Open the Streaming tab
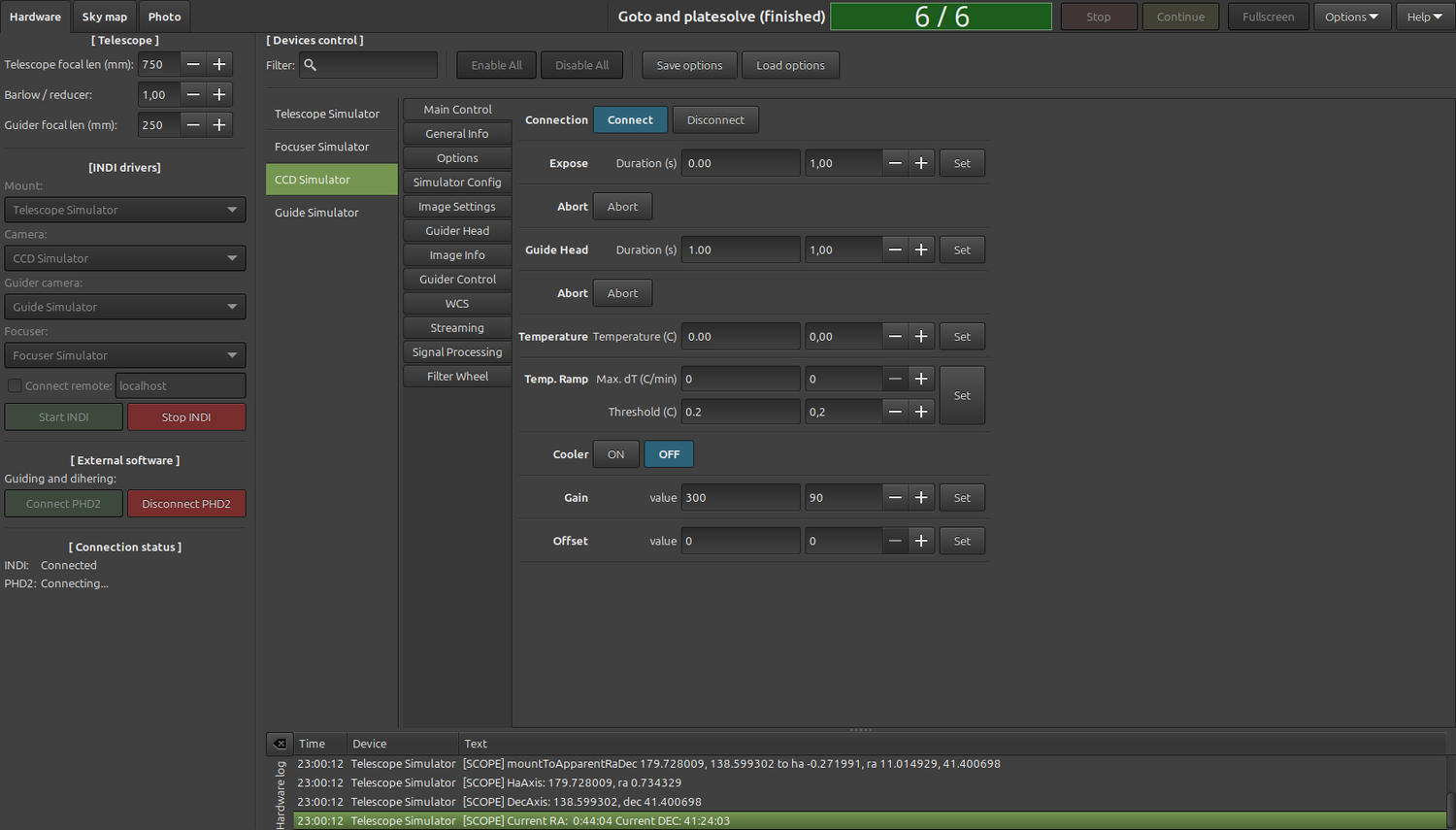 pyautogui.click(x=457, y=327)
